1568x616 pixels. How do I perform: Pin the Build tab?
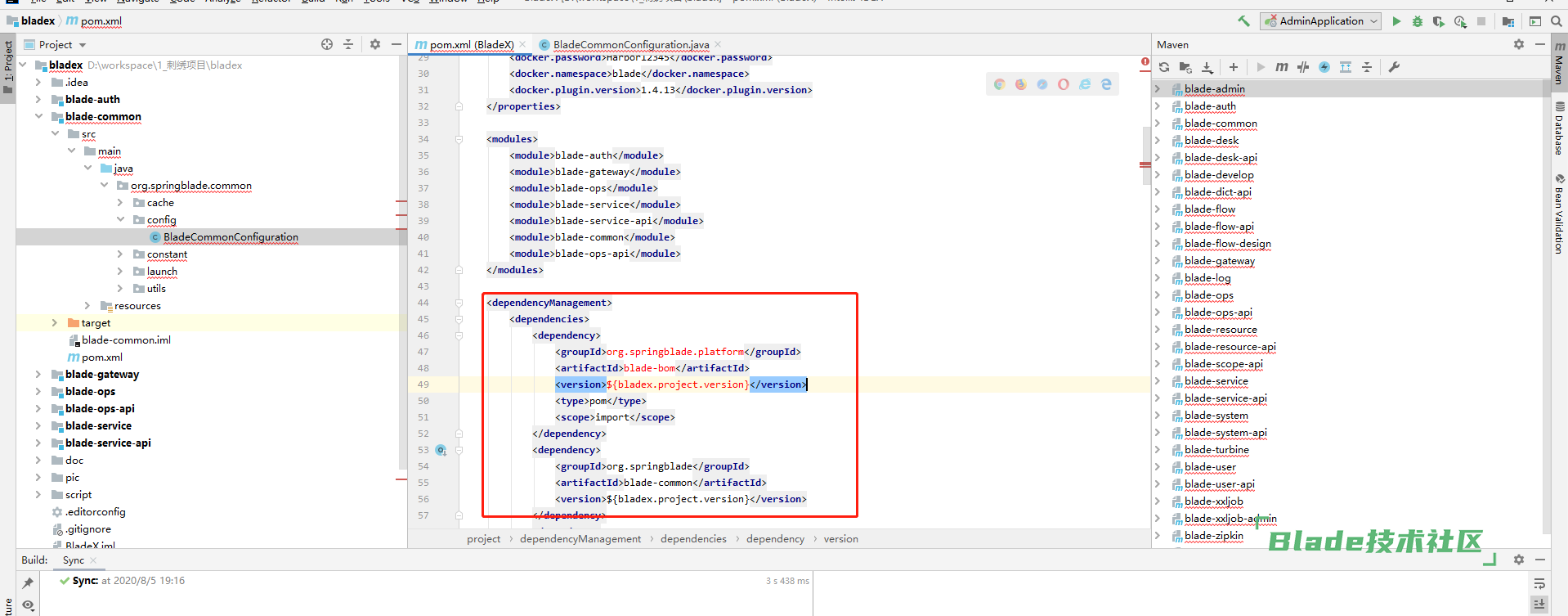[28, 583]
